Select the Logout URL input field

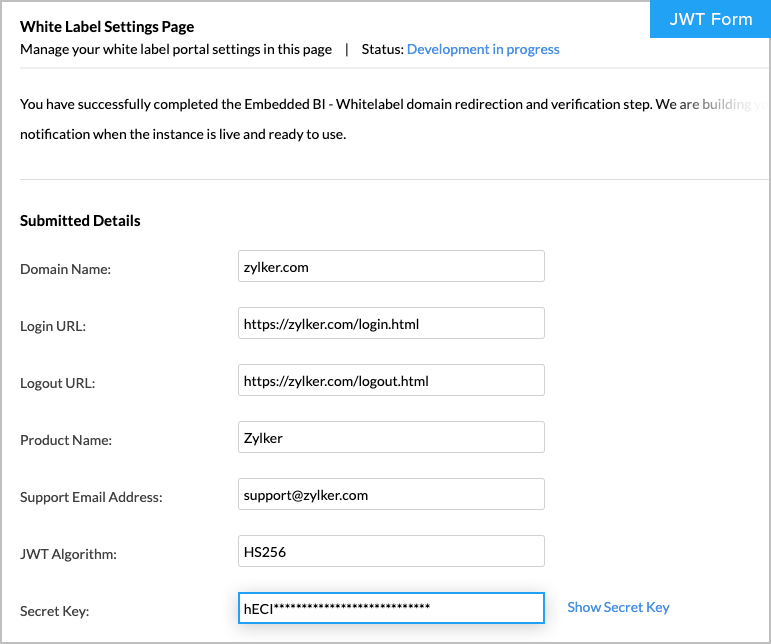(391, 380)
